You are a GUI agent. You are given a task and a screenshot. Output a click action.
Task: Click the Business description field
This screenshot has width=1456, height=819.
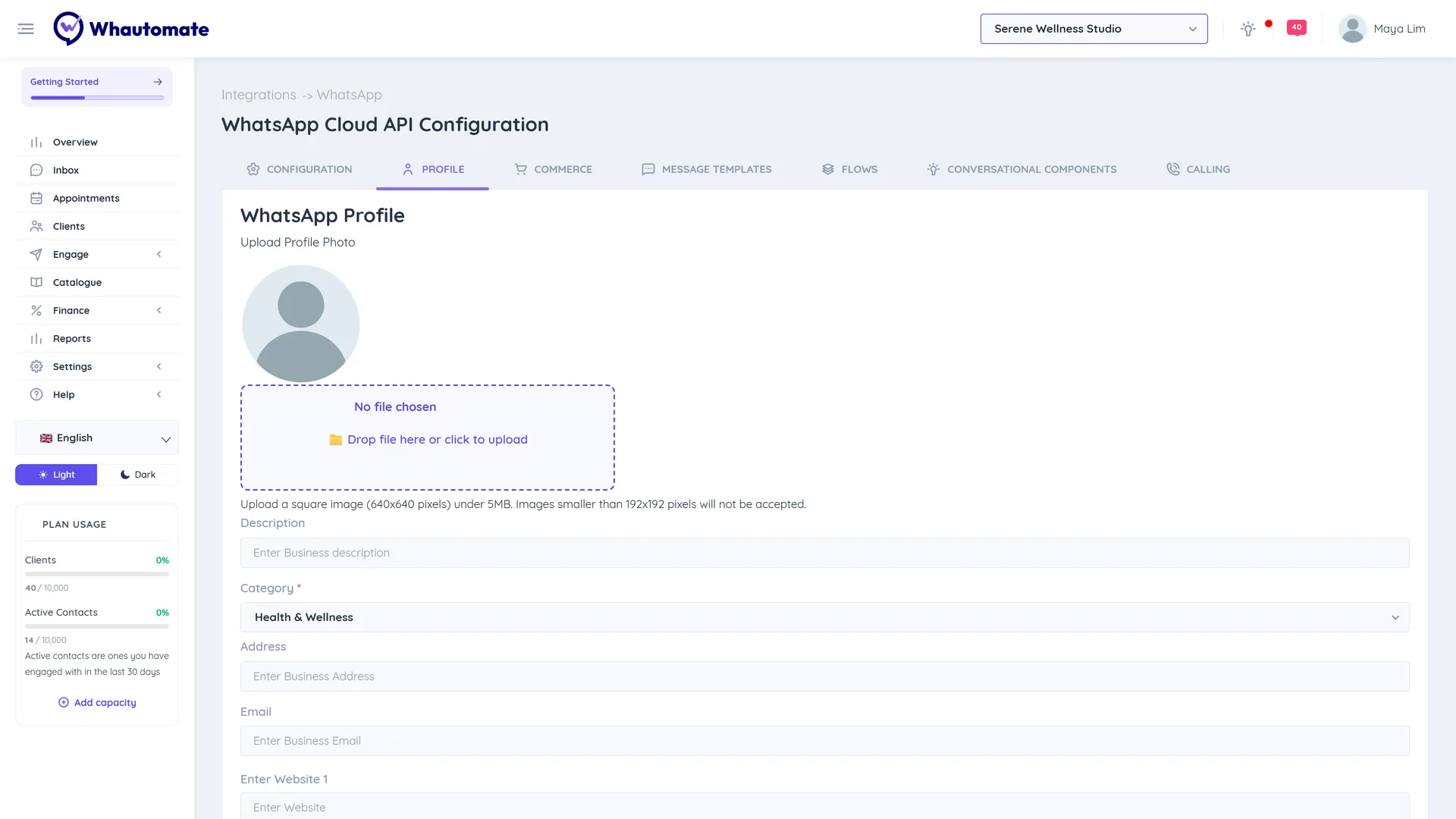(824, 553)
